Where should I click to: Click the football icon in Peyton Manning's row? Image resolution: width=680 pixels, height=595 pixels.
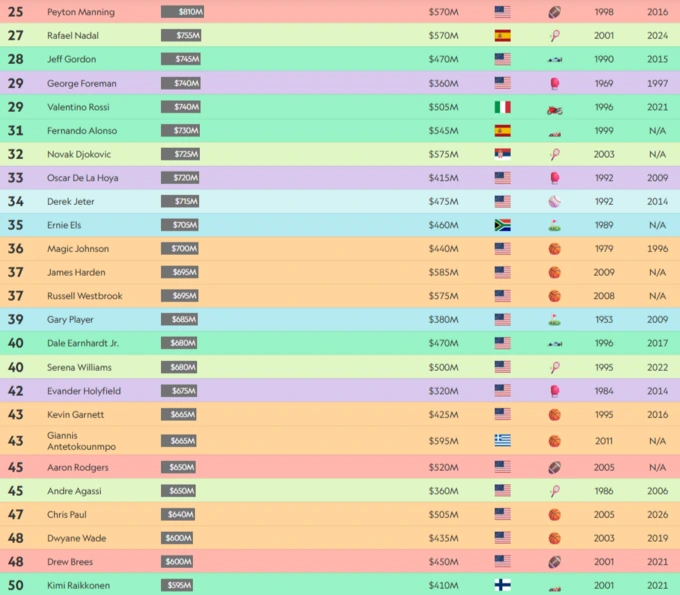[x=555, y=12]
